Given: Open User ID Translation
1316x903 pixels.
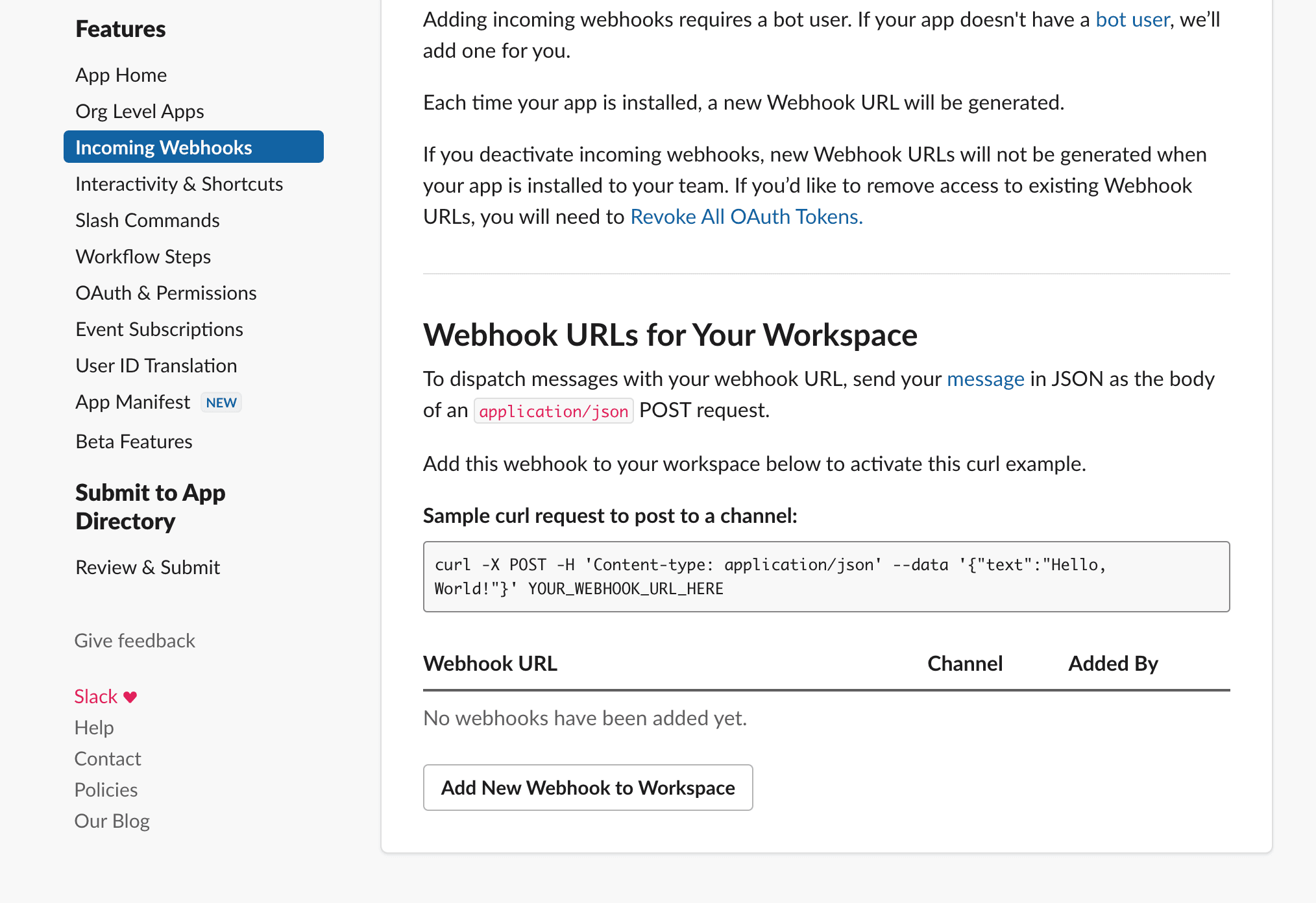Looking at the screenshot, I should tap(156, 365).
